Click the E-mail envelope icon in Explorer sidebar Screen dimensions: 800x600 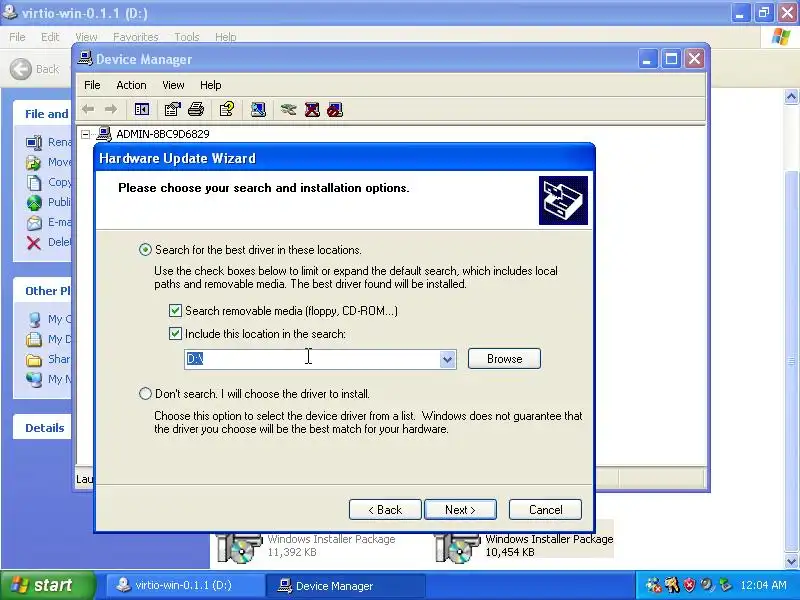coord(34,222)
